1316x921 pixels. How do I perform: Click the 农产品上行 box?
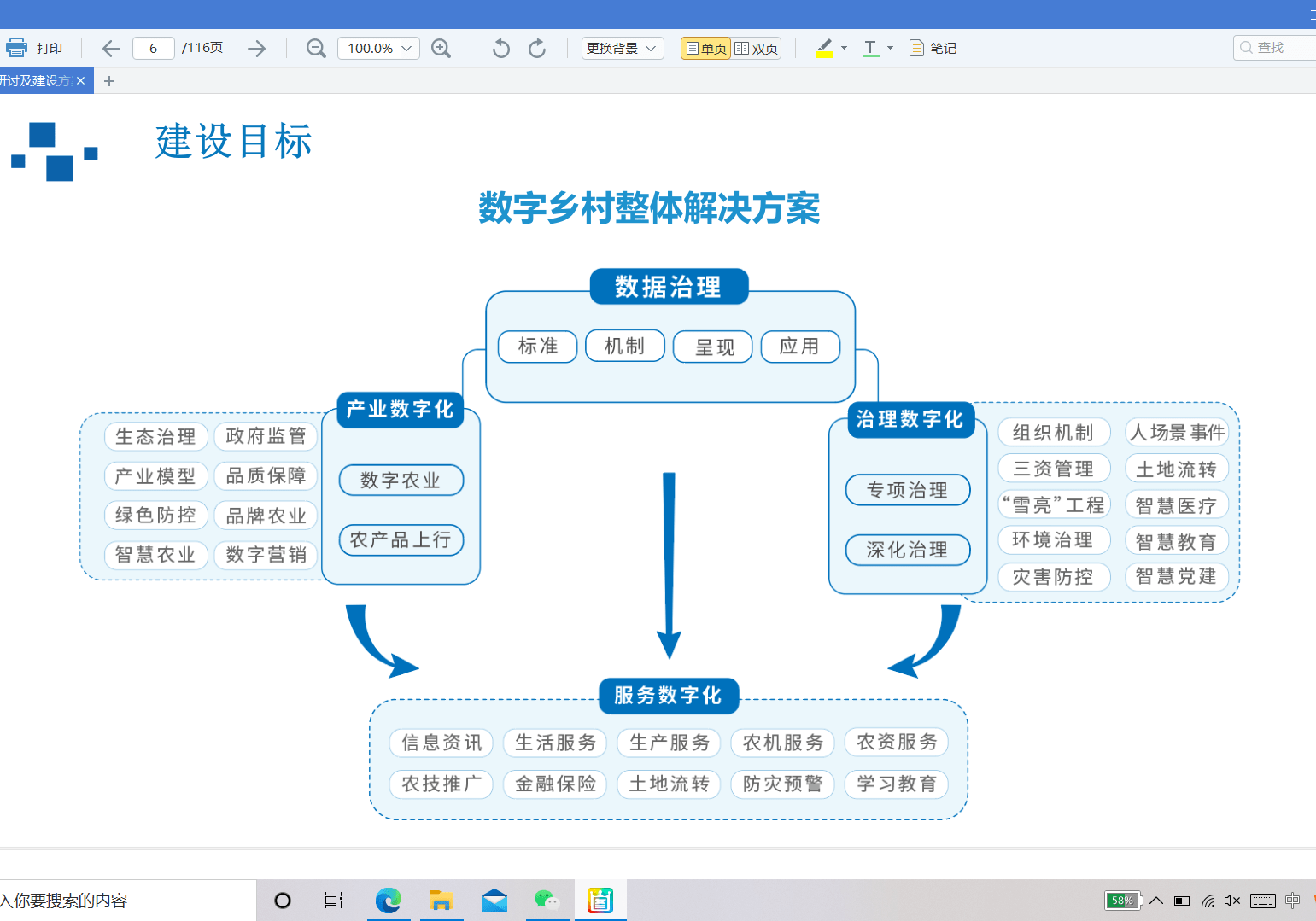click(401, 539)
